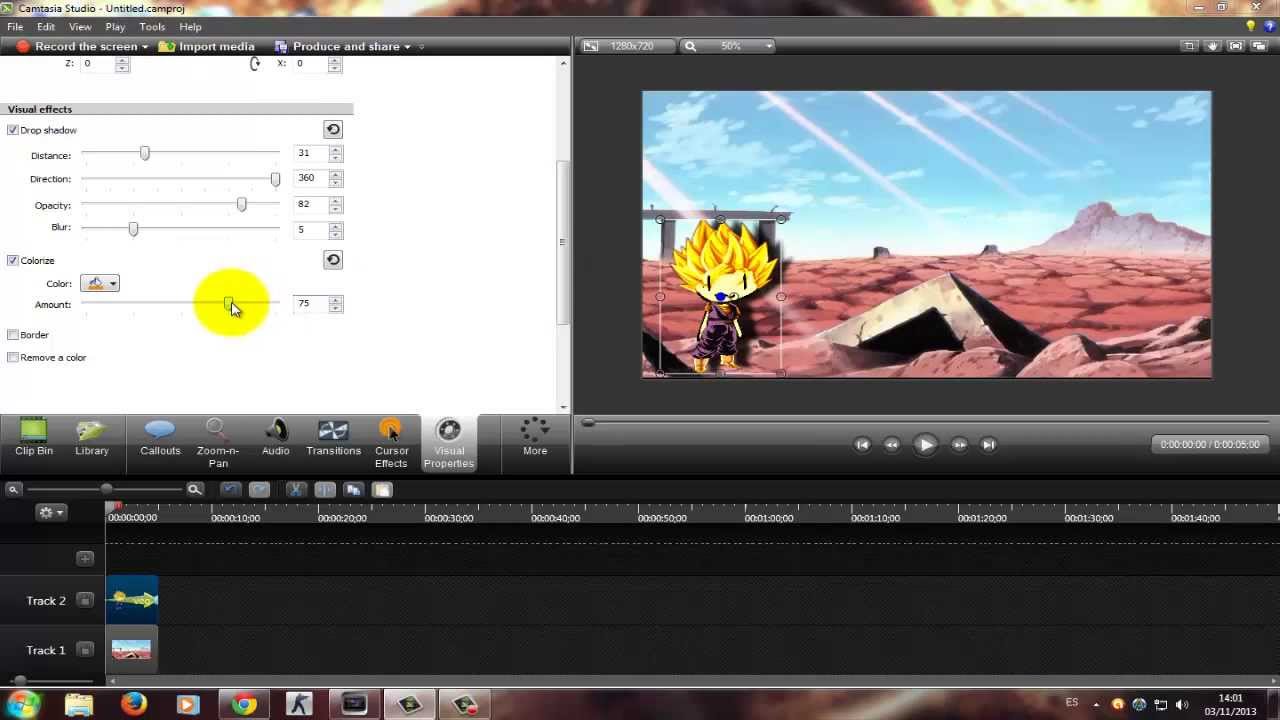Toggle lock on Track 2
Screen dimensions: 1280x720
[85, 600]
